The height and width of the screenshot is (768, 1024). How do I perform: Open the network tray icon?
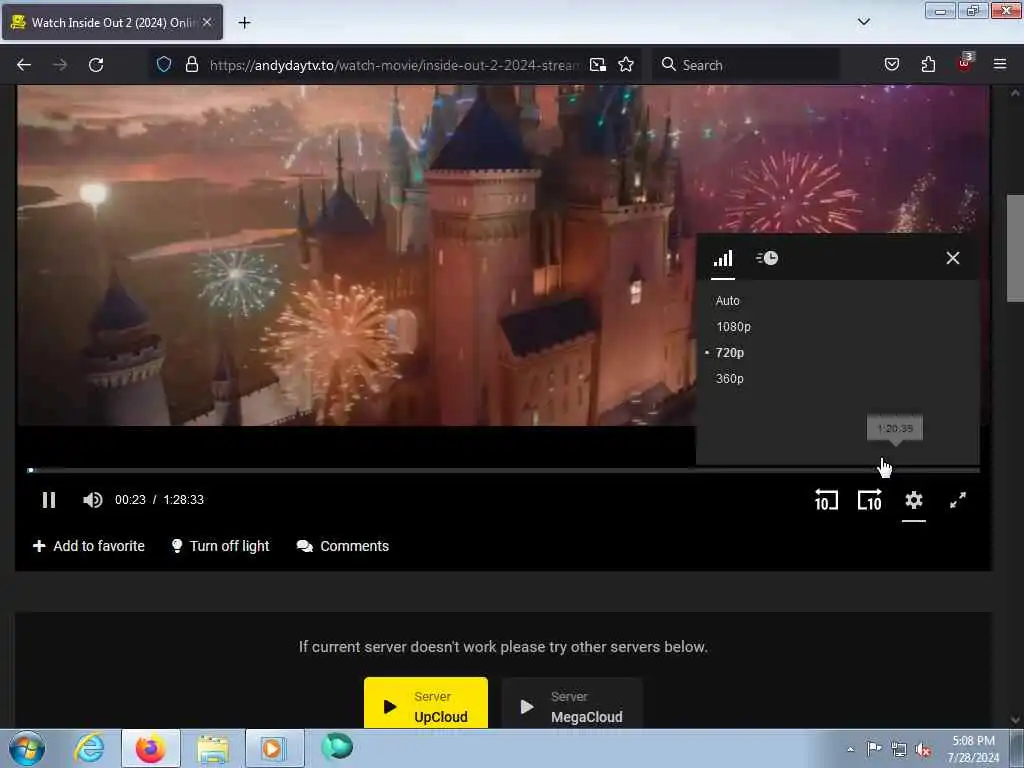click(x=899, y=750)
